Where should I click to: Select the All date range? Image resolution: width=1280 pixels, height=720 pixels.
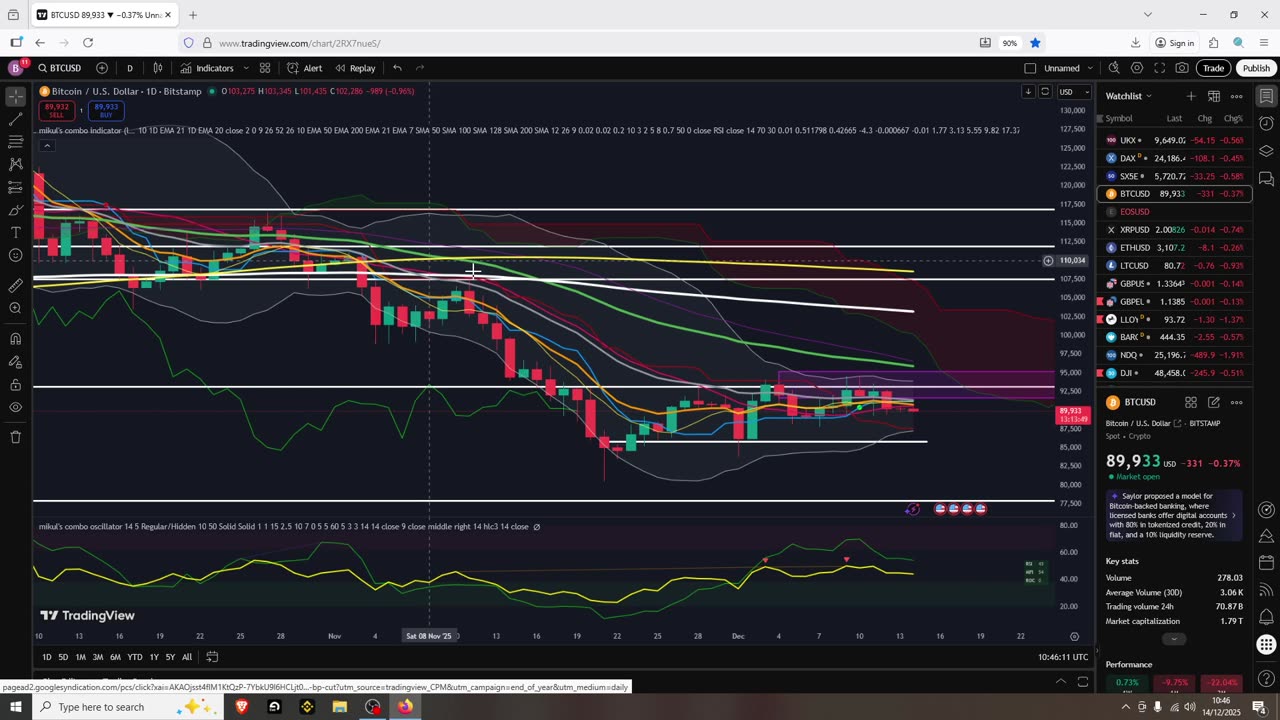pyautogui.click(x=187, y=657)
